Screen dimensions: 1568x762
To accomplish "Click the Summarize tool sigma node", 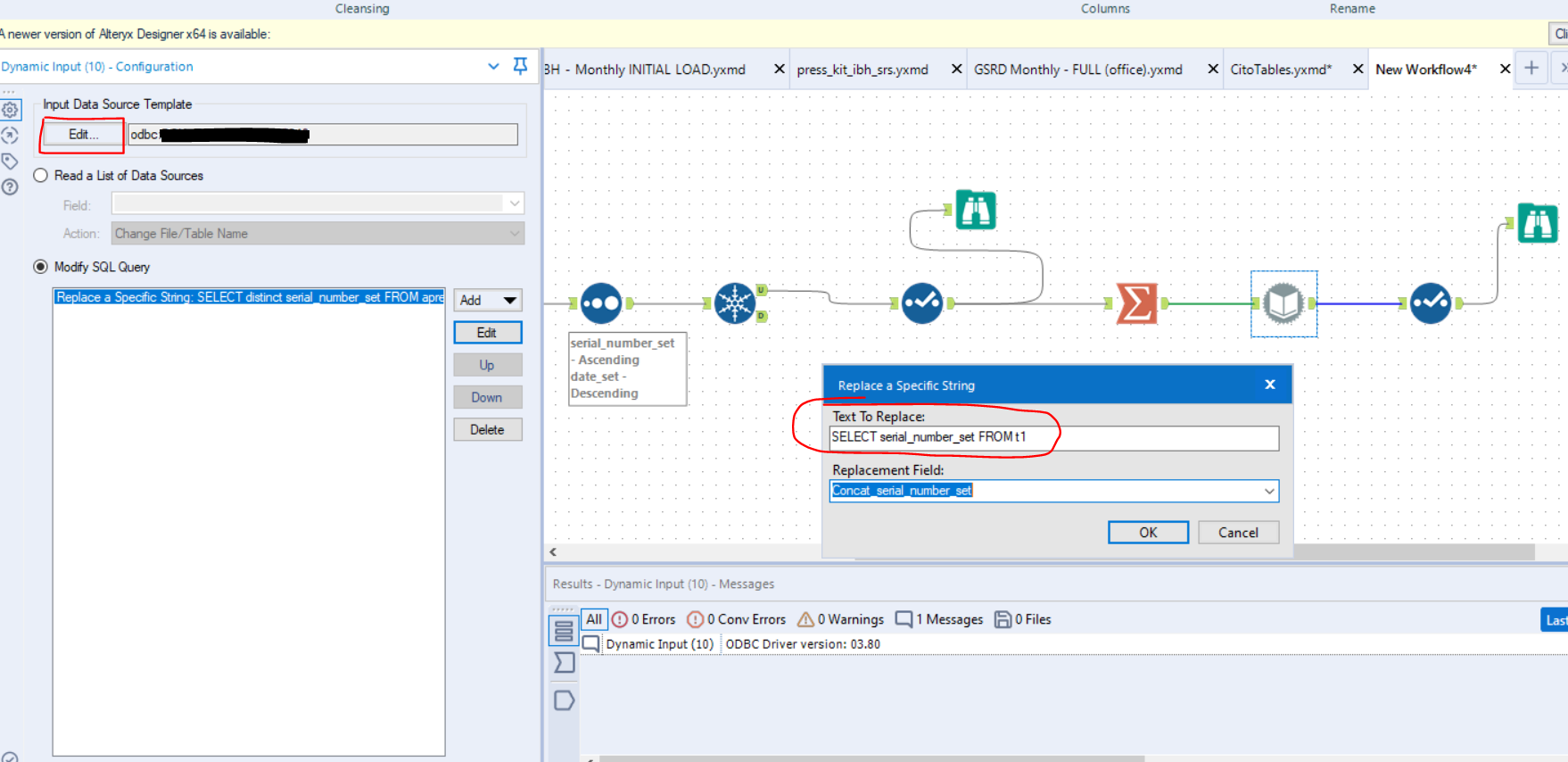I will (x=1136, y=303).
